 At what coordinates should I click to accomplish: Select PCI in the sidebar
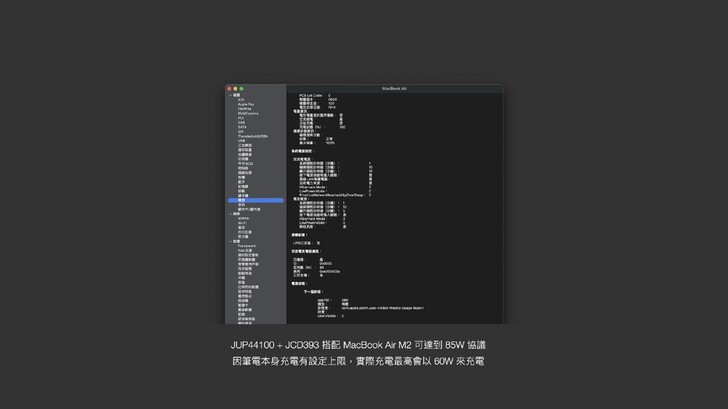tap(241, 118)
